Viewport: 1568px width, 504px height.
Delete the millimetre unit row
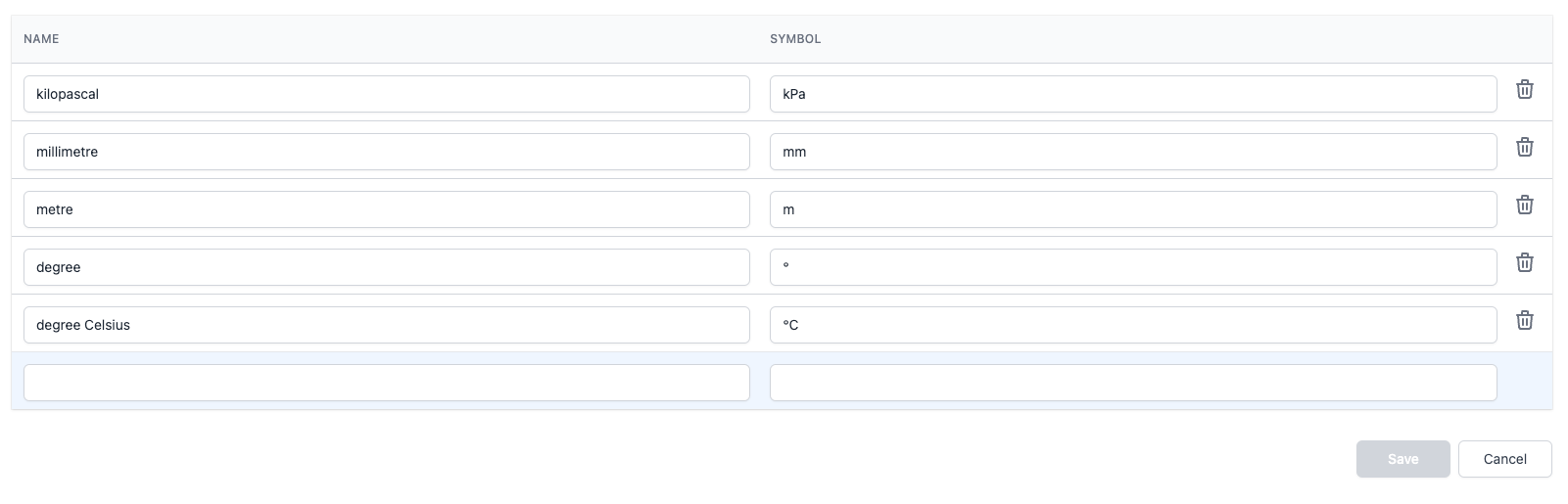1524,148
